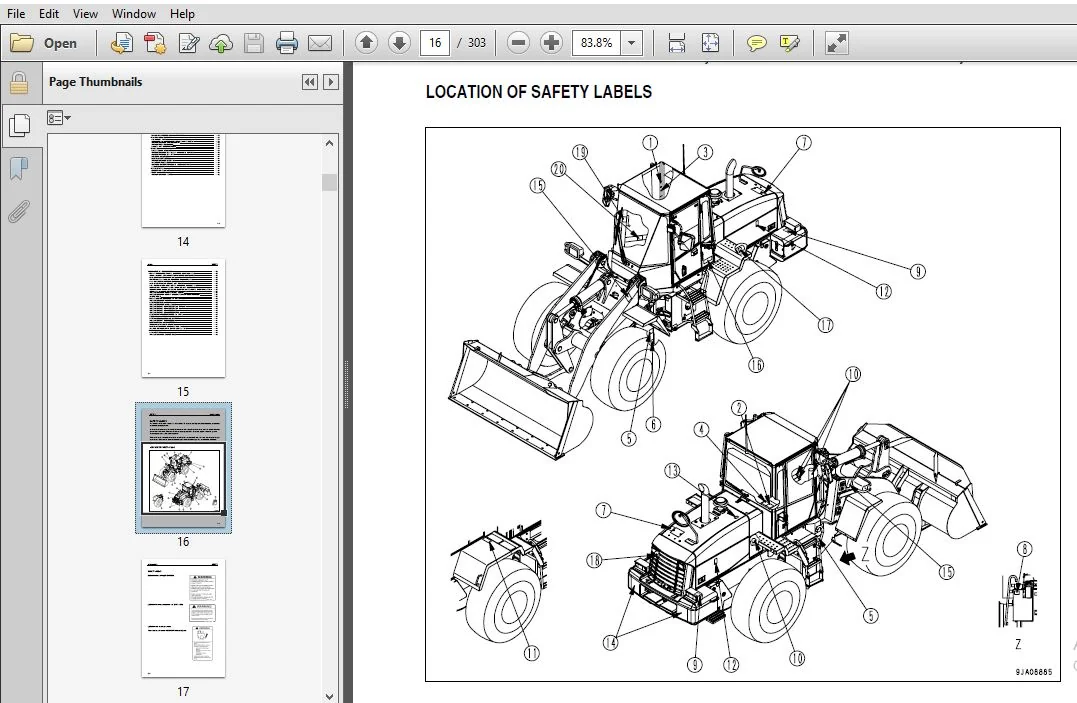Click the thumbnail panel scrollbar thumb
Screen dimensions: 1077x703
[x=330, y=182]
